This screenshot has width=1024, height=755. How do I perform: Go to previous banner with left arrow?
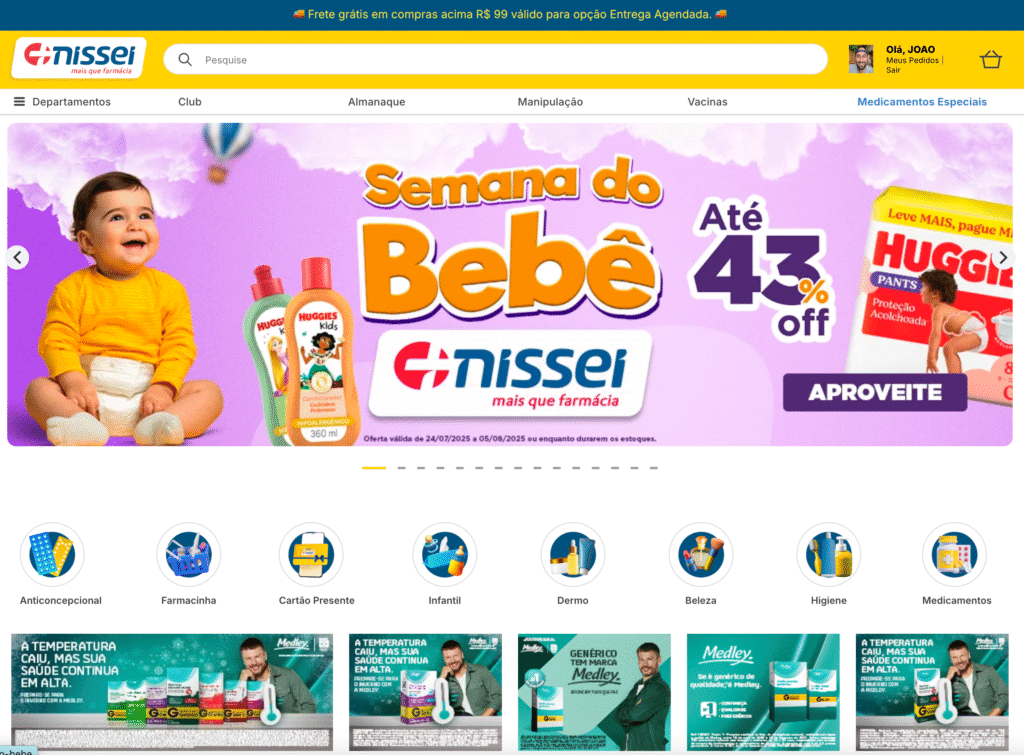pyautogui.click(x=18, y=257)
